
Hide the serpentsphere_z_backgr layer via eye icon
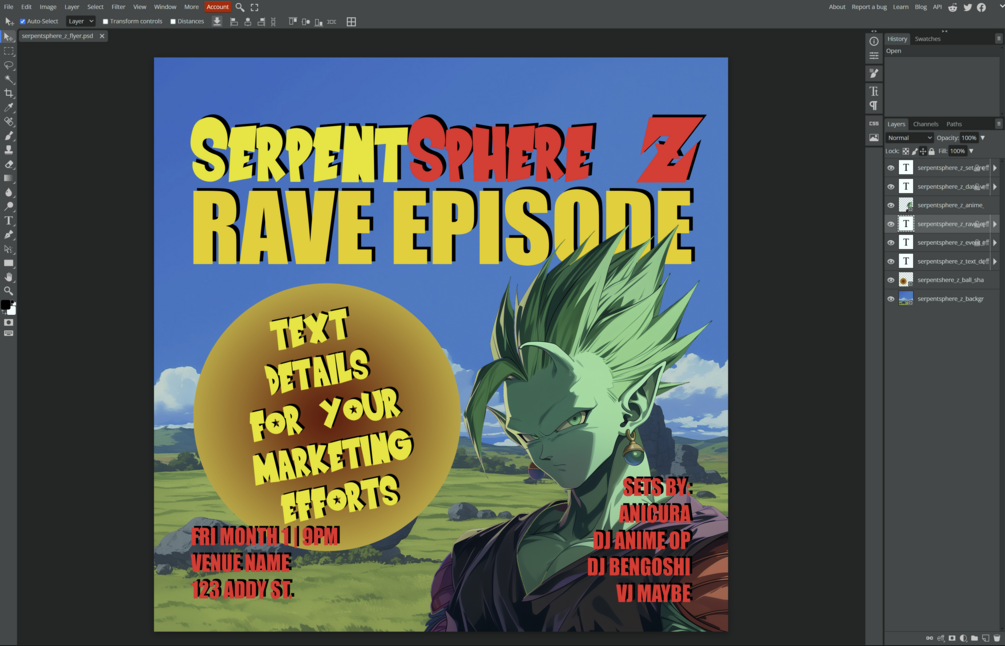[x=891, y=299]
